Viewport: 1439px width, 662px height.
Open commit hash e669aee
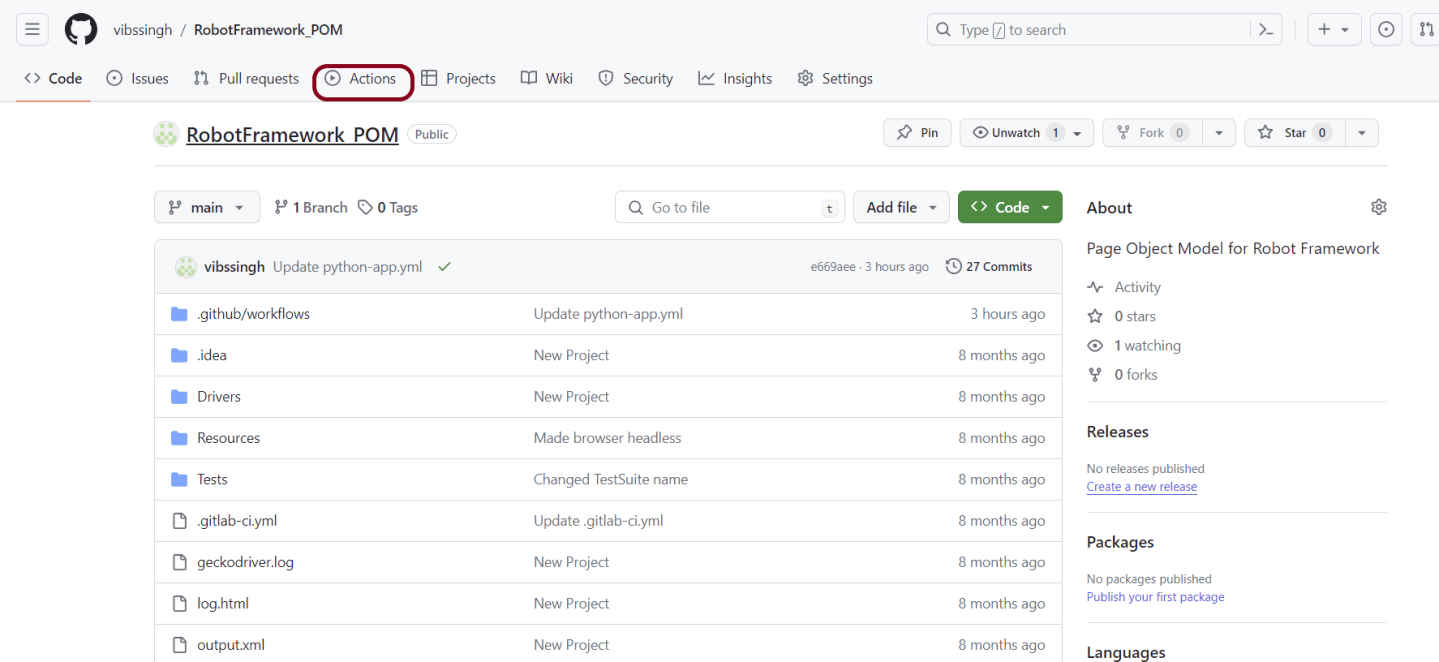[x=833, y=267]
